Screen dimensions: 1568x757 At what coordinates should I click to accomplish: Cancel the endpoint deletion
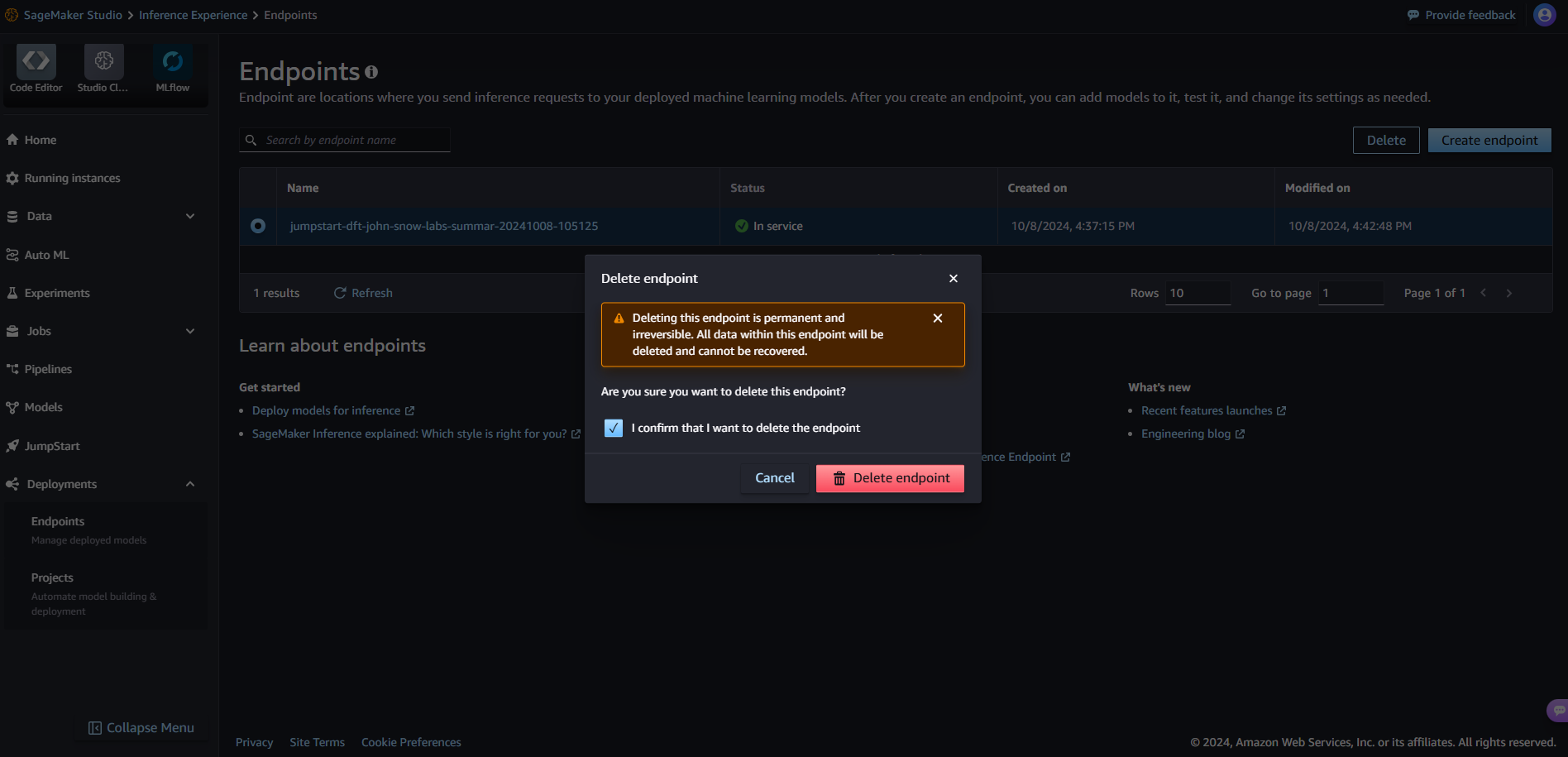775,478
